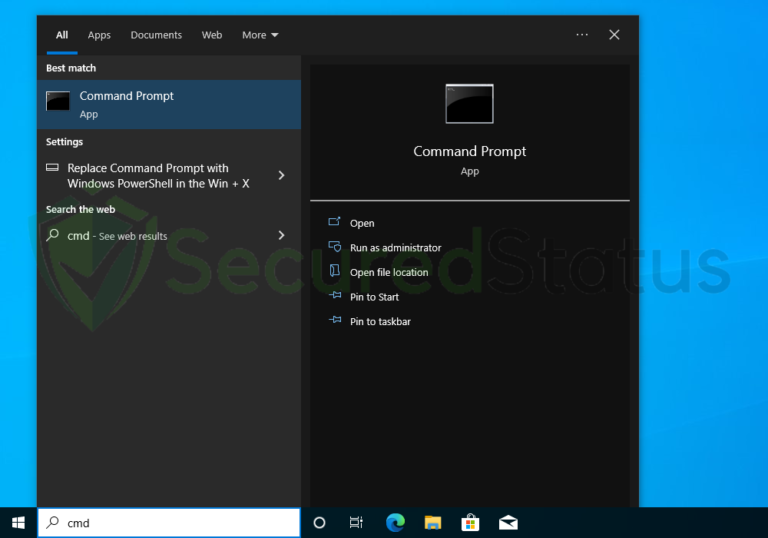The width and height of the screenshot is (768, 538).
Task: Open the Mail app from taskbar
Action: (x=508, y=523)
